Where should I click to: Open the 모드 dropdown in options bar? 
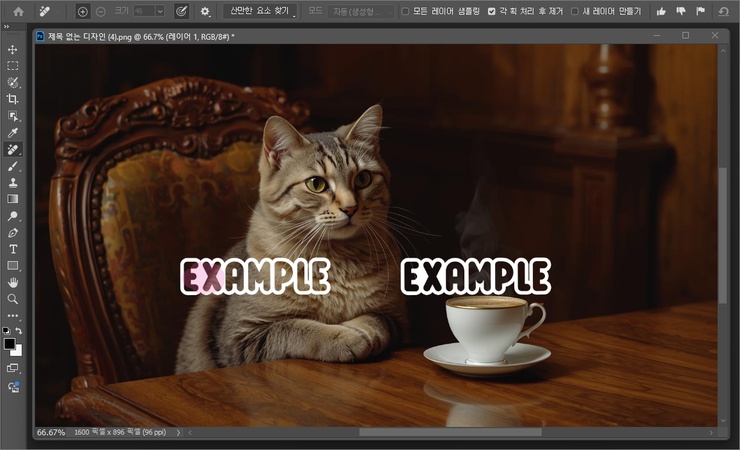[358, 11]
